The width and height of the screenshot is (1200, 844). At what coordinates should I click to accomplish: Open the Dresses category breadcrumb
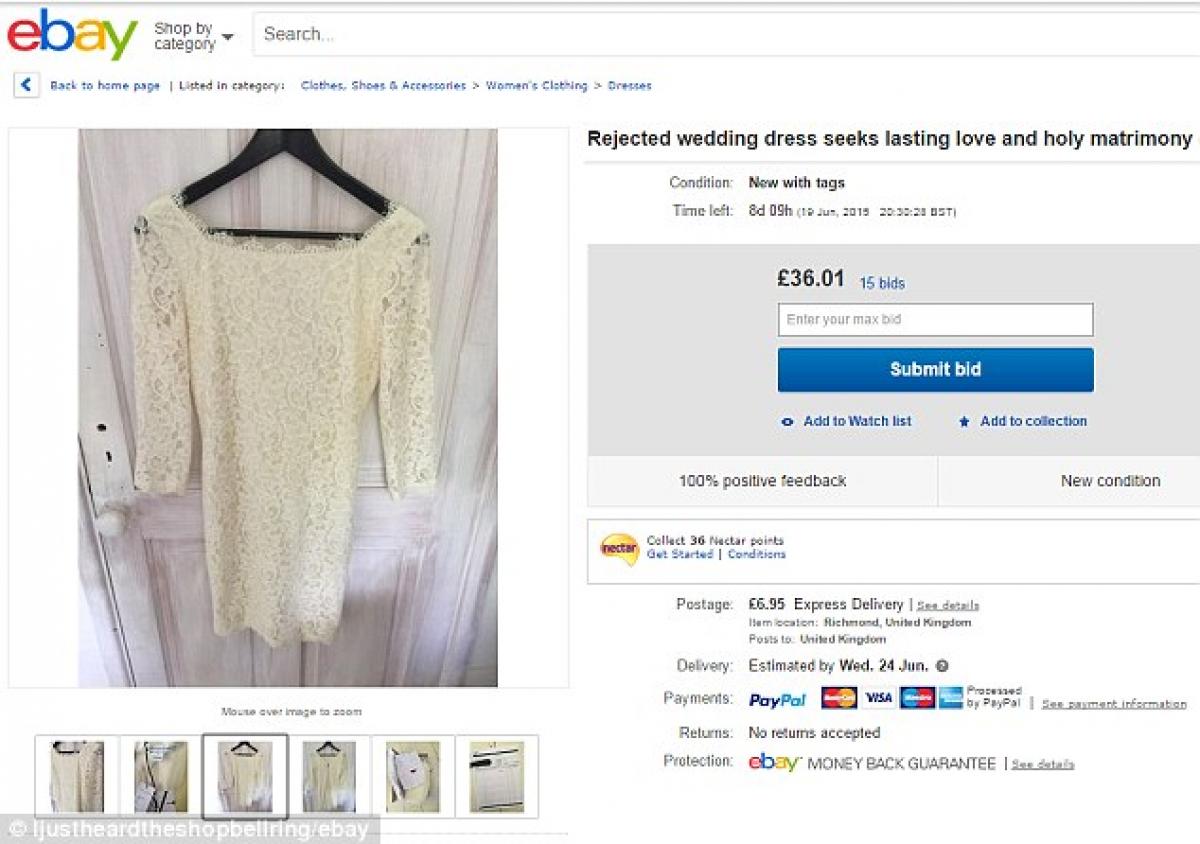630,86
